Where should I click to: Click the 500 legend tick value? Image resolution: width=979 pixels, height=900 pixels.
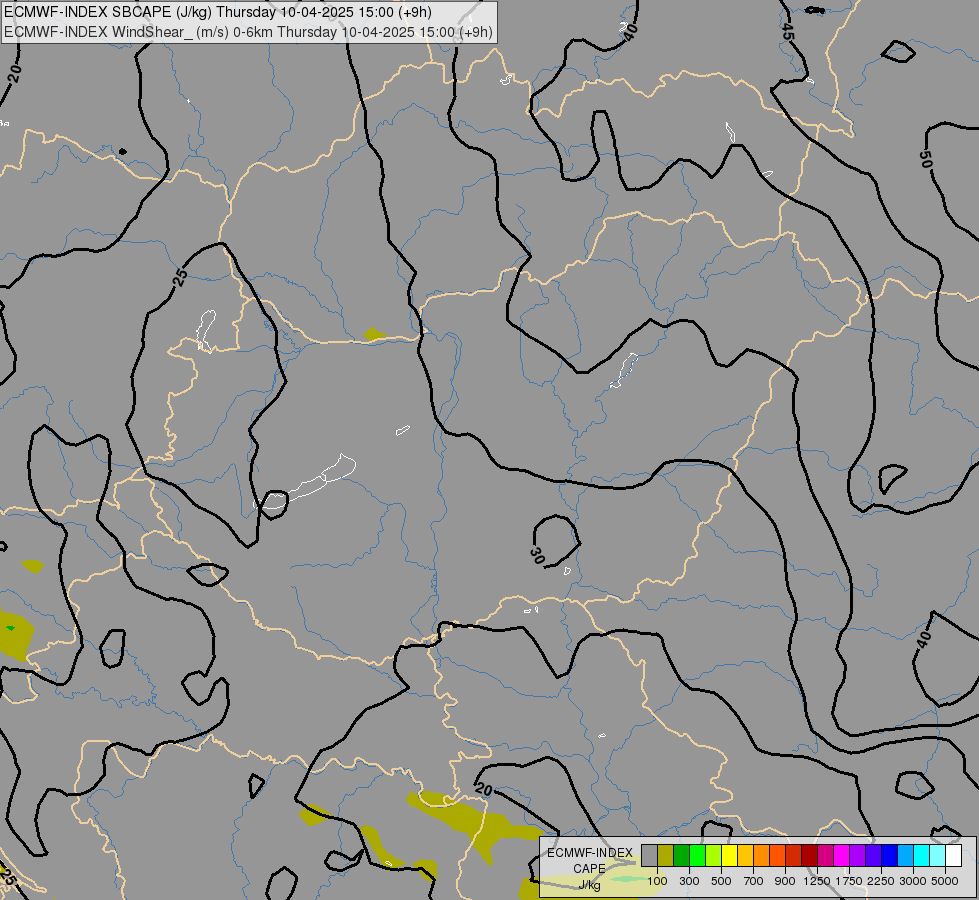click(x=721, y=881)
